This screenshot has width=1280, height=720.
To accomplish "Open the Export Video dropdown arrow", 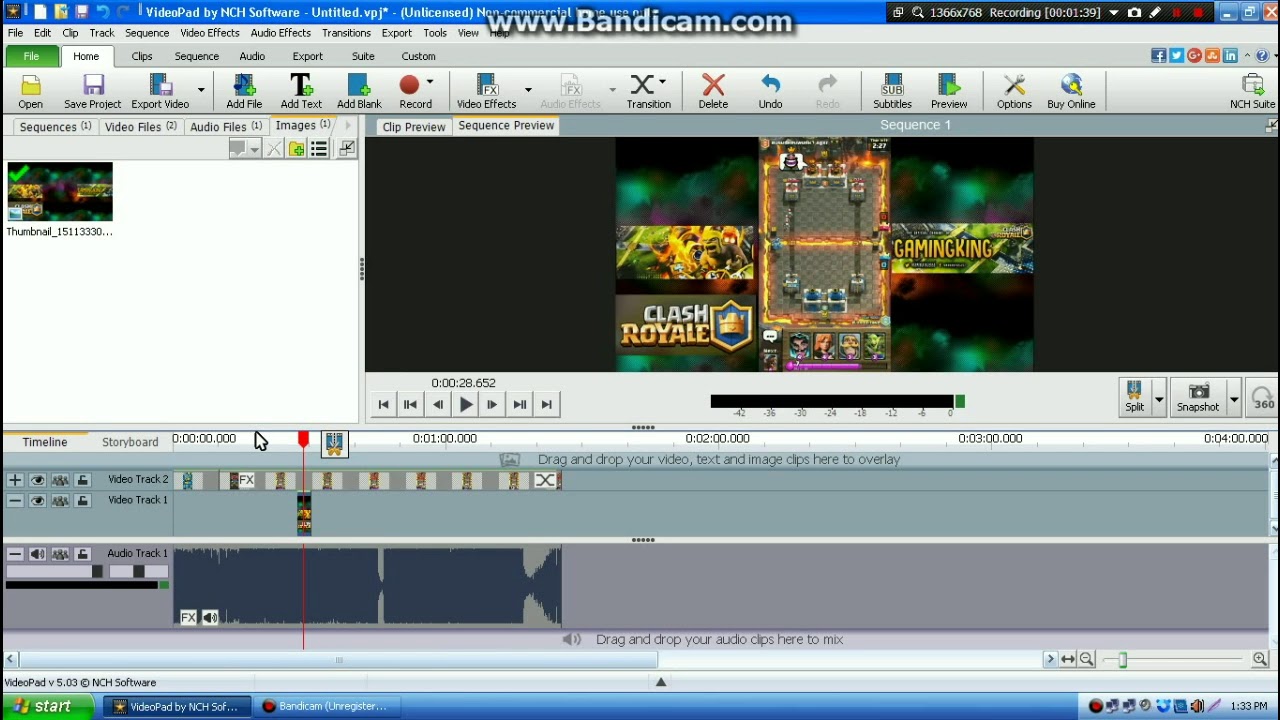I will point(201,90).
